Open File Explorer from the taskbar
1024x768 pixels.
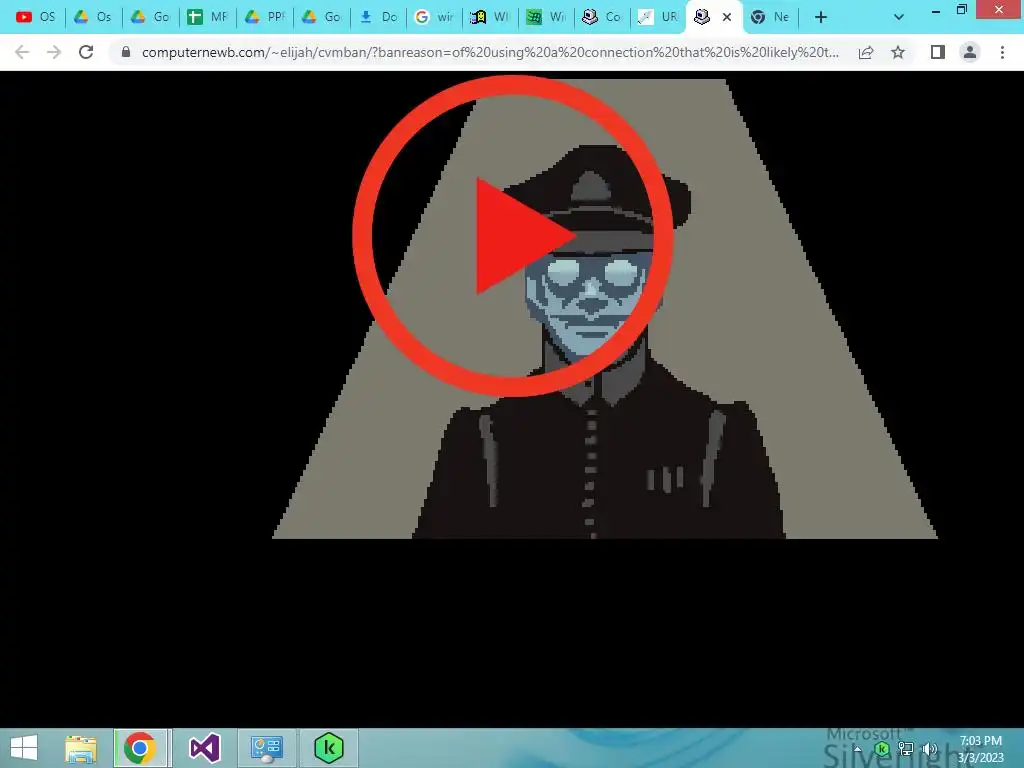pos(80,748)
